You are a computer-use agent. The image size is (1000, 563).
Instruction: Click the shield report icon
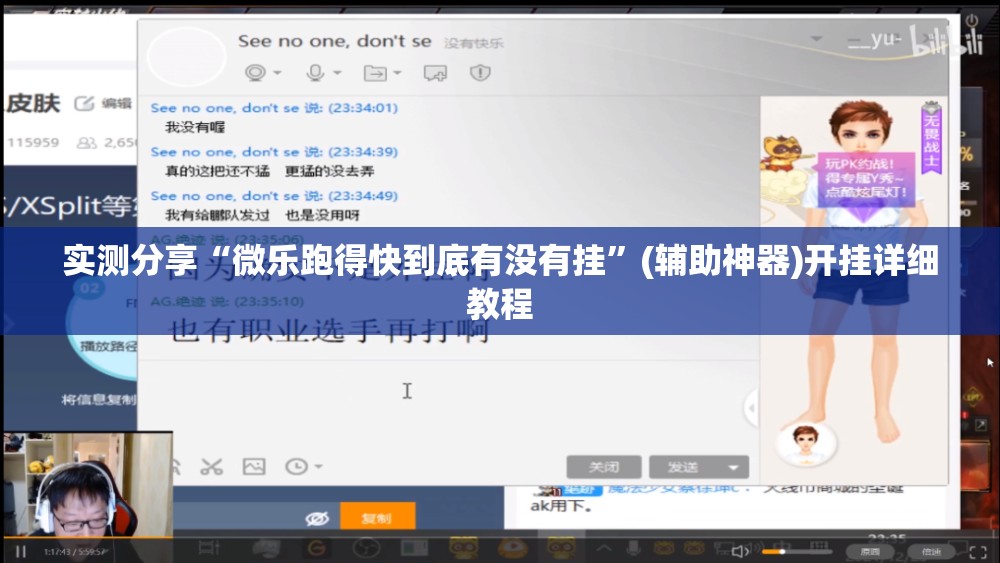click(480, 73)
